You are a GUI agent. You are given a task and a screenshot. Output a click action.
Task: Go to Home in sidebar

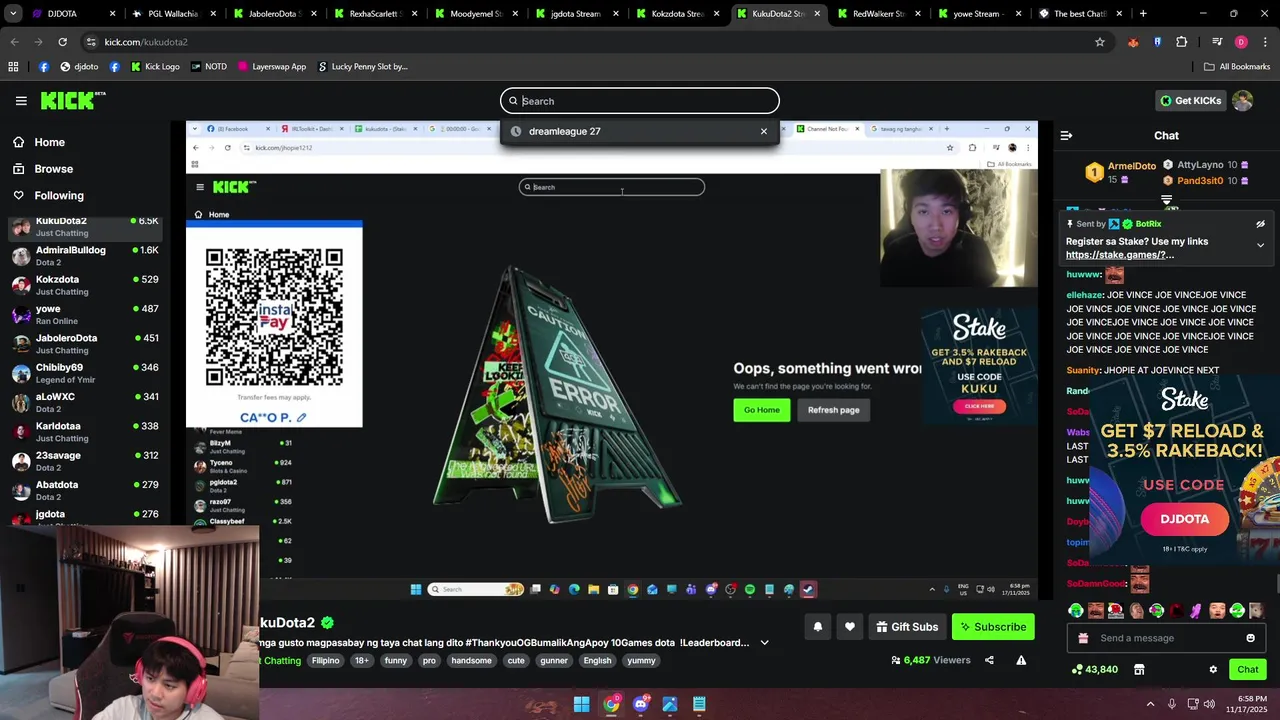click(x=49, y=142)
